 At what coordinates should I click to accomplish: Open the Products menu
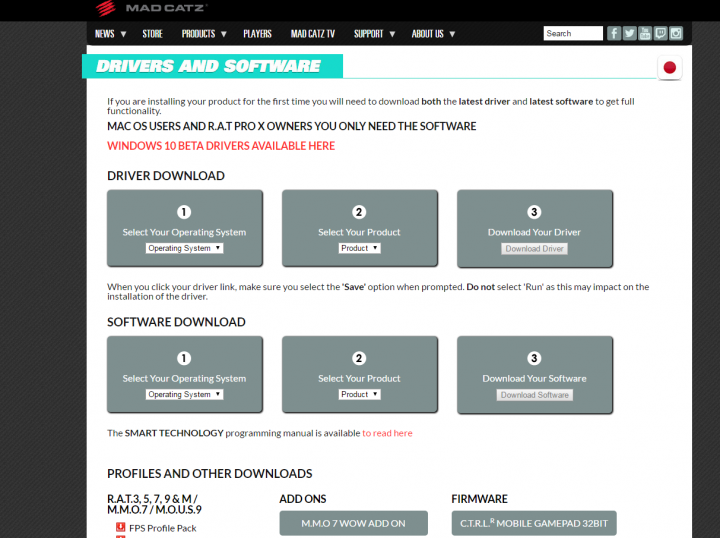[x=203, y=33]
